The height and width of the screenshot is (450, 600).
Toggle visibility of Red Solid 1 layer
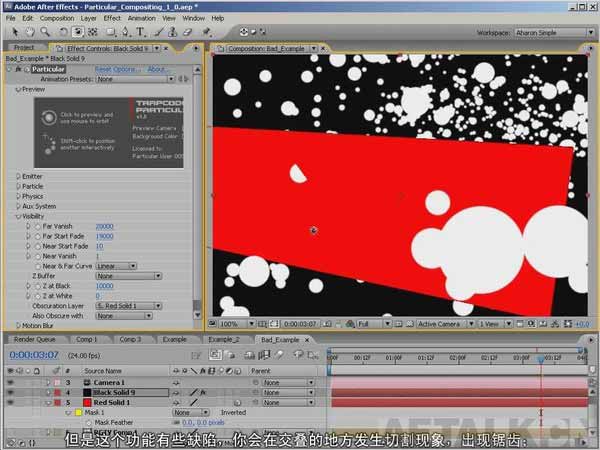[10, 402]
